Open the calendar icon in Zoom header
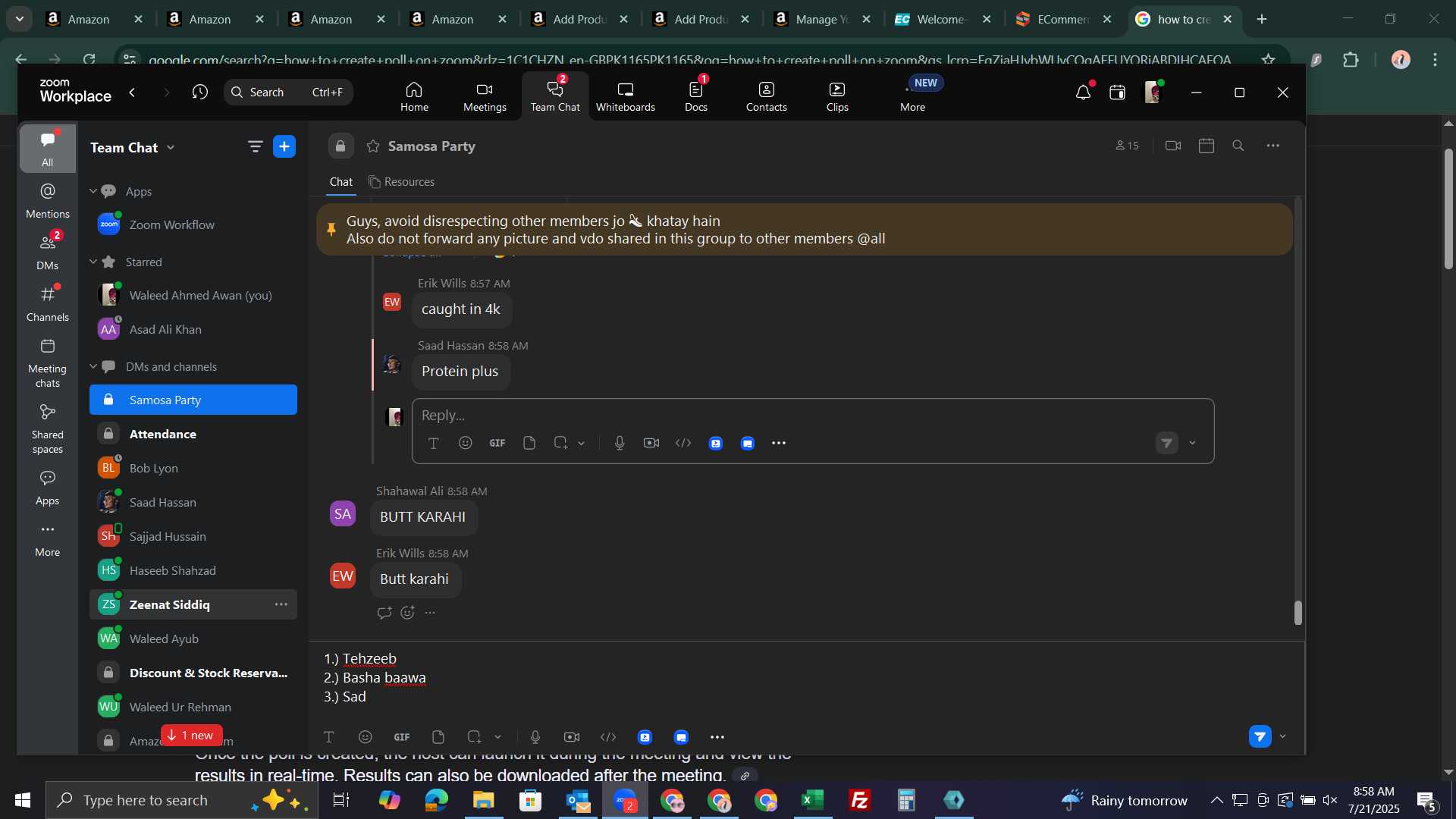Image resolution: width=1456 pixels, height=819 pixels. tap(1117, 93)
